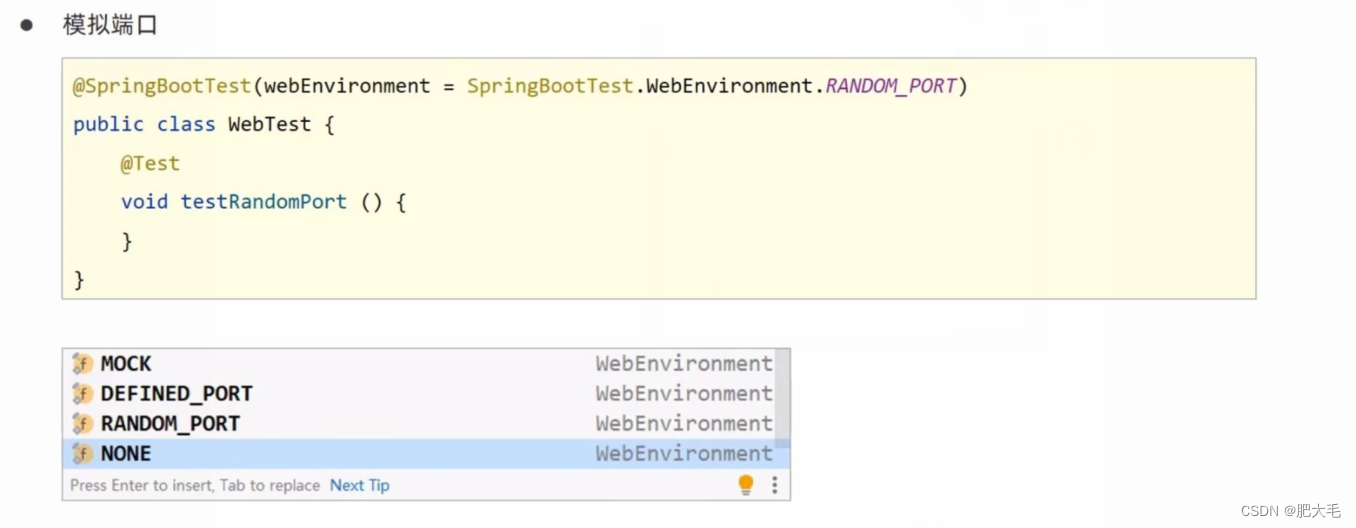Click the @Test annotation
1356x528 pixels.
click(150, 163)
